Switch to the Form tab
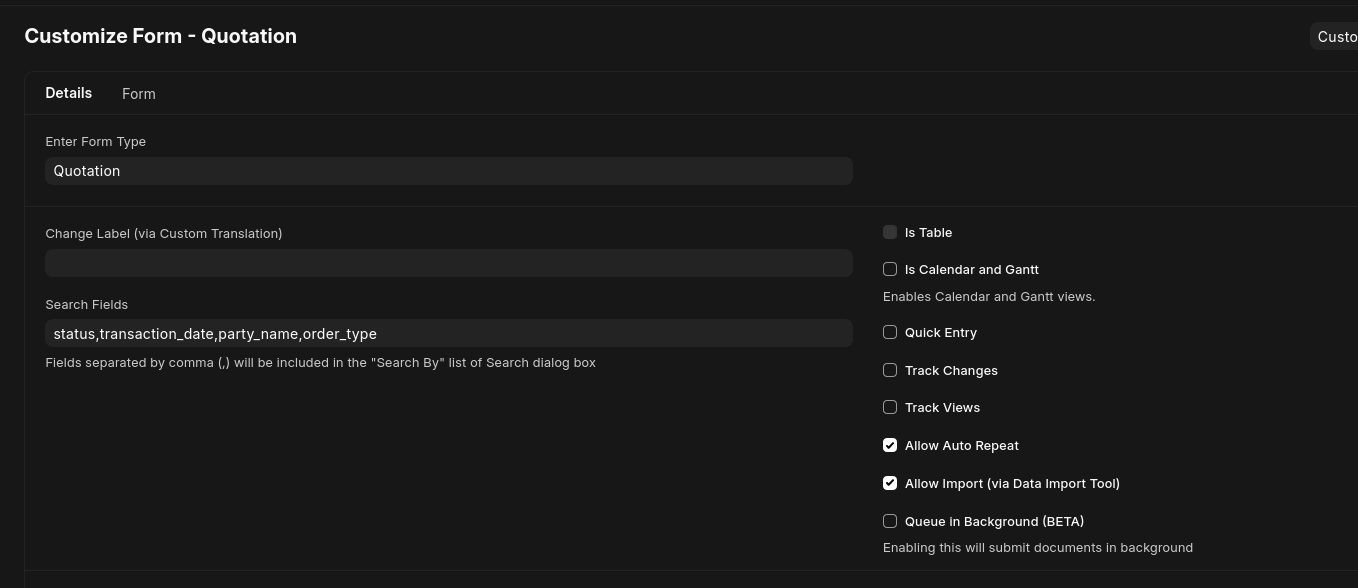Image resolution: width=1358 pixels, height=588 pixels. [x=138, y=94]
